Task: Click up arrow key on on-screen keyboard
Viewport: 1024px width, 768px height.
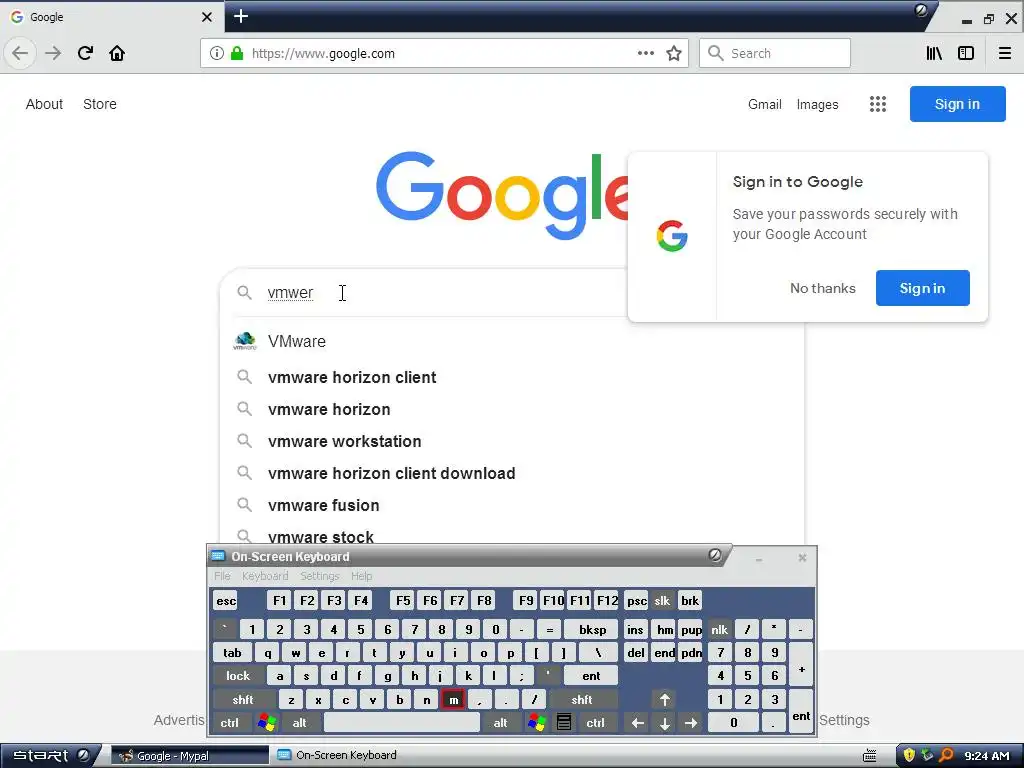Action: tap(664, 699)
